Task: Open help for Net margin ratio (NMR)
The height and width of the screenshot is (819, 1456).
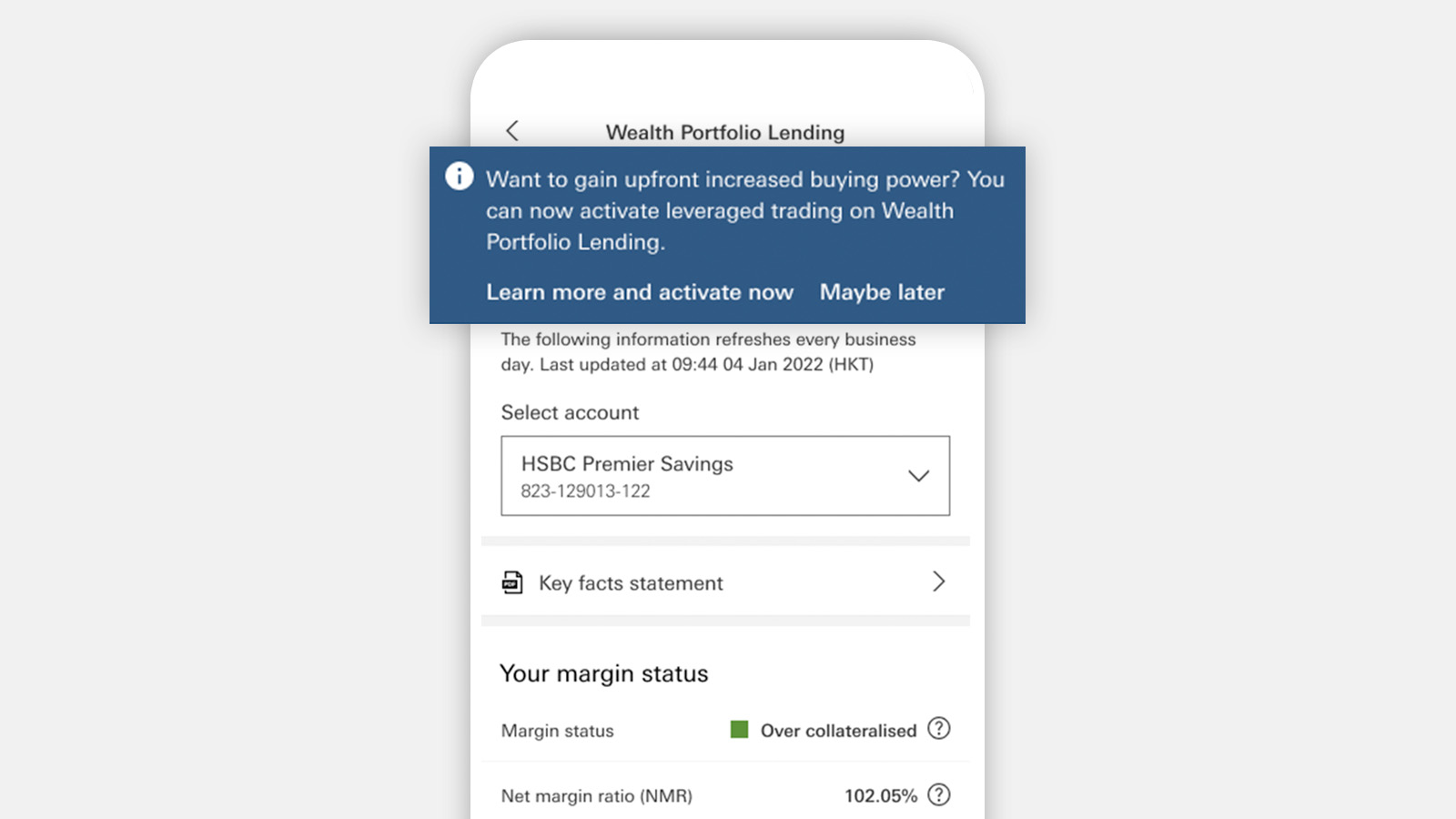Action: pos(938,795)
